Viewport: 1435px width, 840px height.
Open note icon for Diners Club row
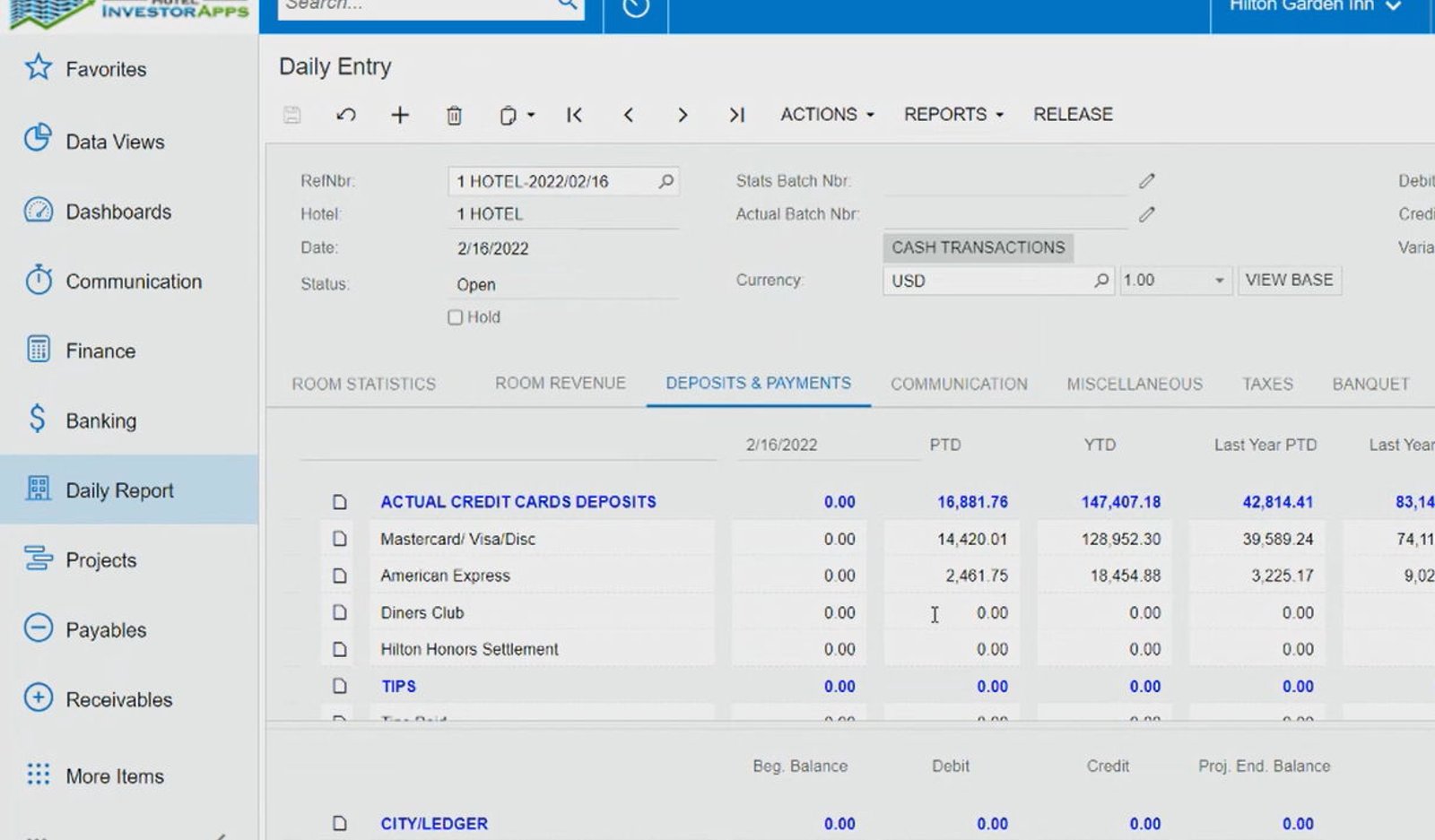(339, 612)
